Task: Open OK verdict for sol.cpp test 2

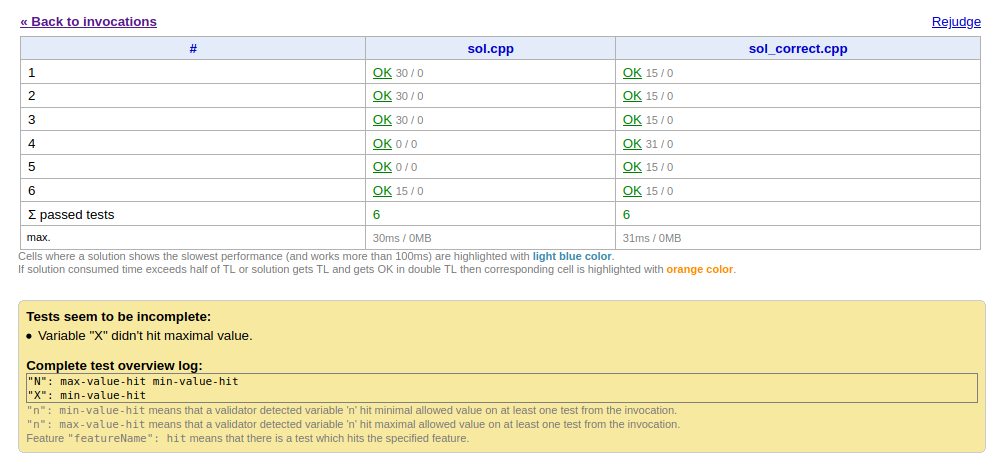Action: click(382, 96)
